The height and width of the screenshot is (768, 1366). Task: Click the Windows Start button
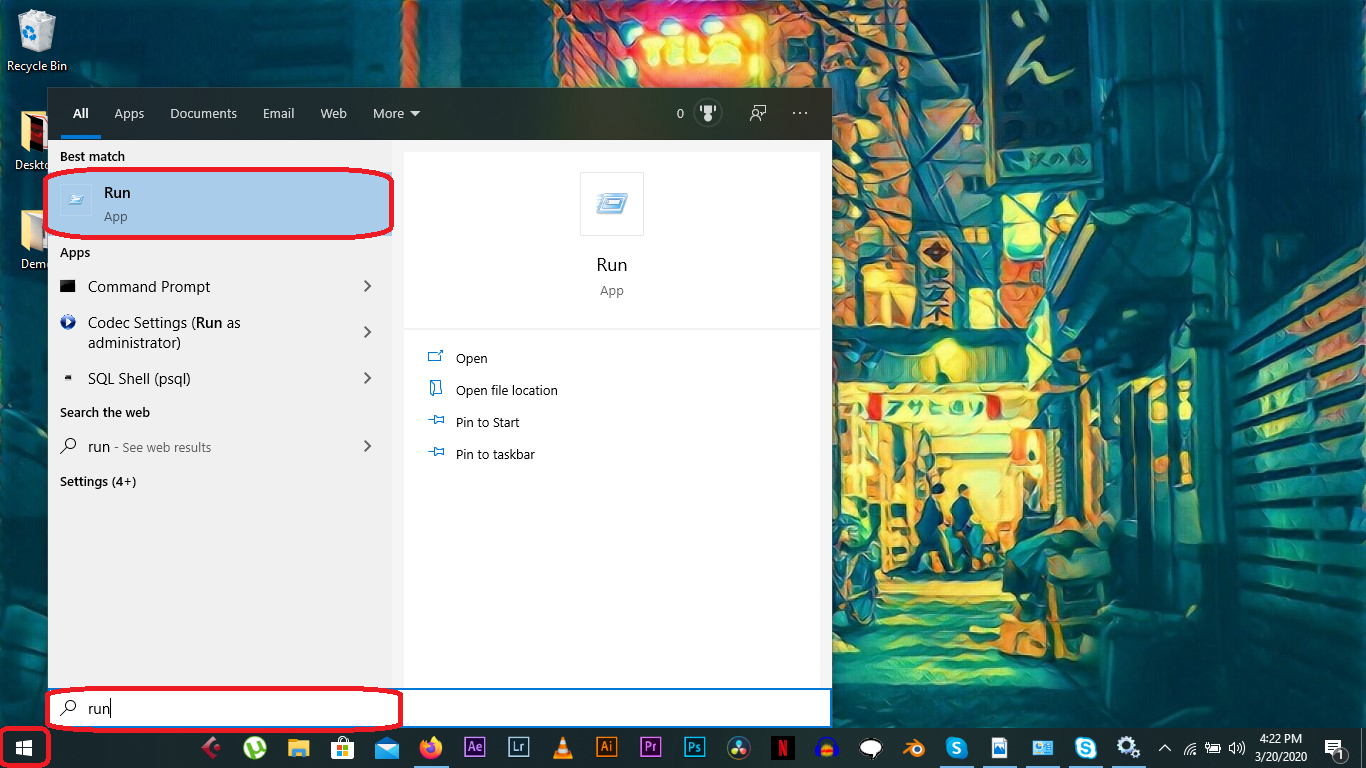coord(24,747)
